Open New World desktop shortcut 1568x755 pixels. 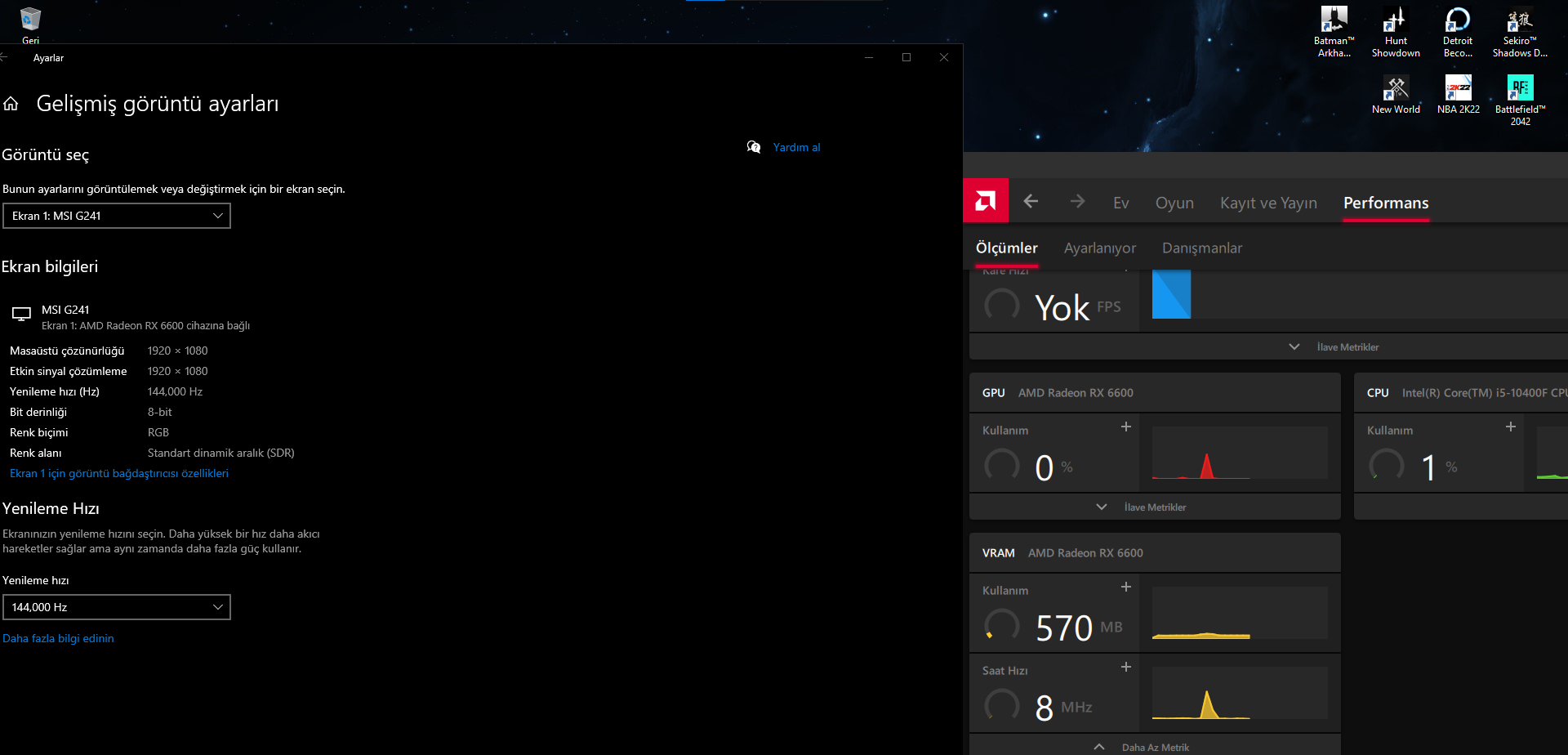click(x=1396, y=95)
